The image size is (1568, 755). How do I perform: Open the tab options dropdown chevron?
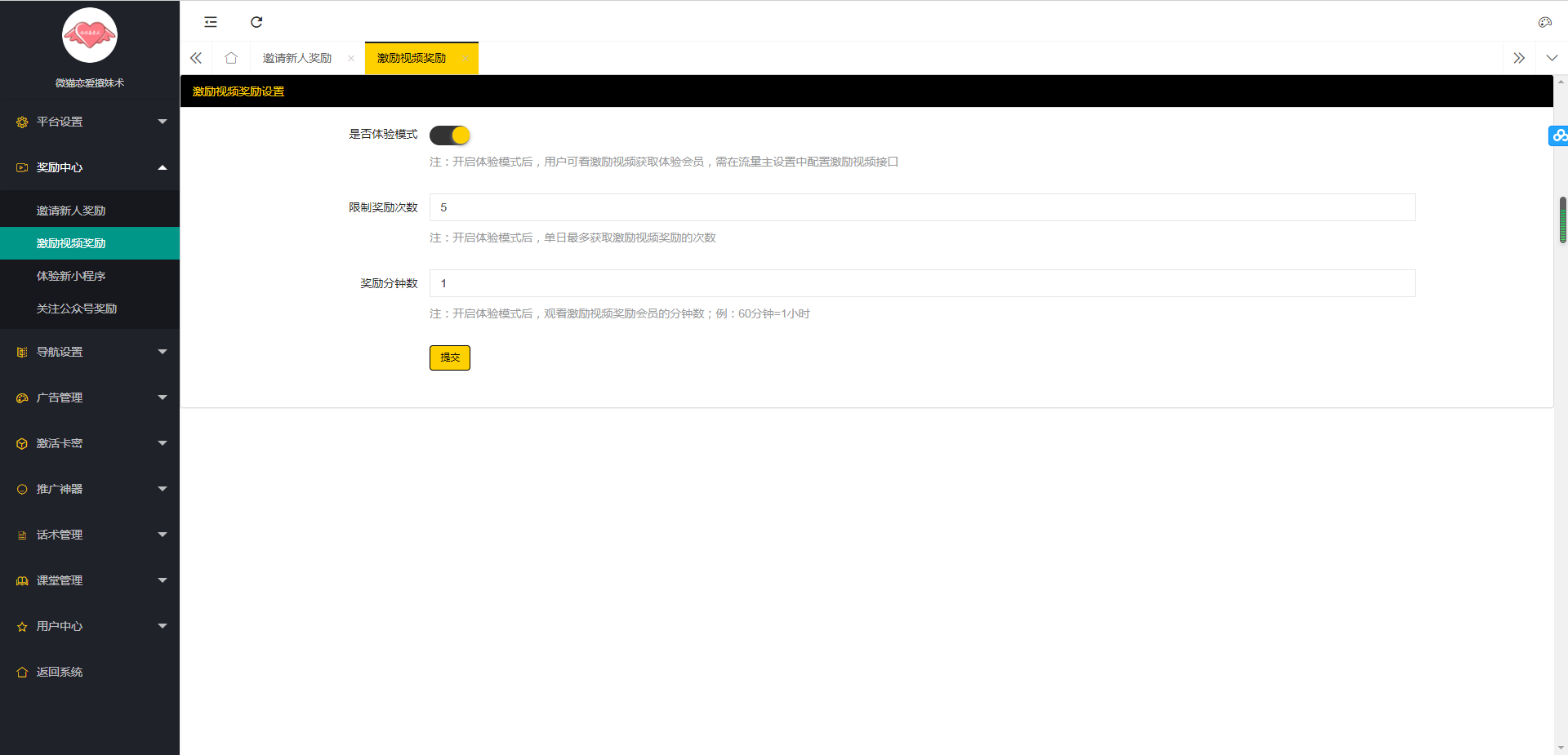(1552, 58)
